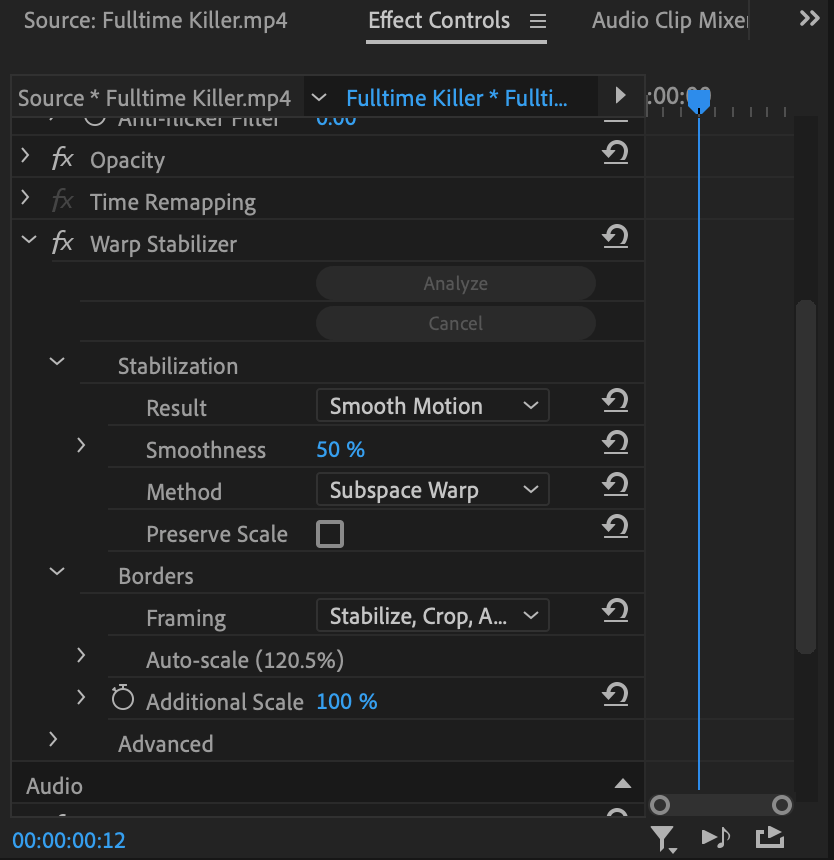
Task: Open the Result dropdown showing Smooth Motion
Action: [432, 405]
